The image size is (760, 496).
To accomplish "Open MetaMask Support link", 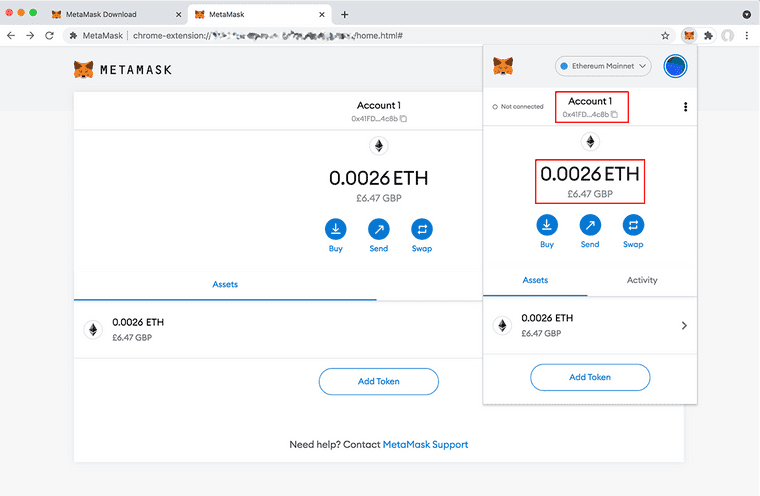I will tap(425, 445).
